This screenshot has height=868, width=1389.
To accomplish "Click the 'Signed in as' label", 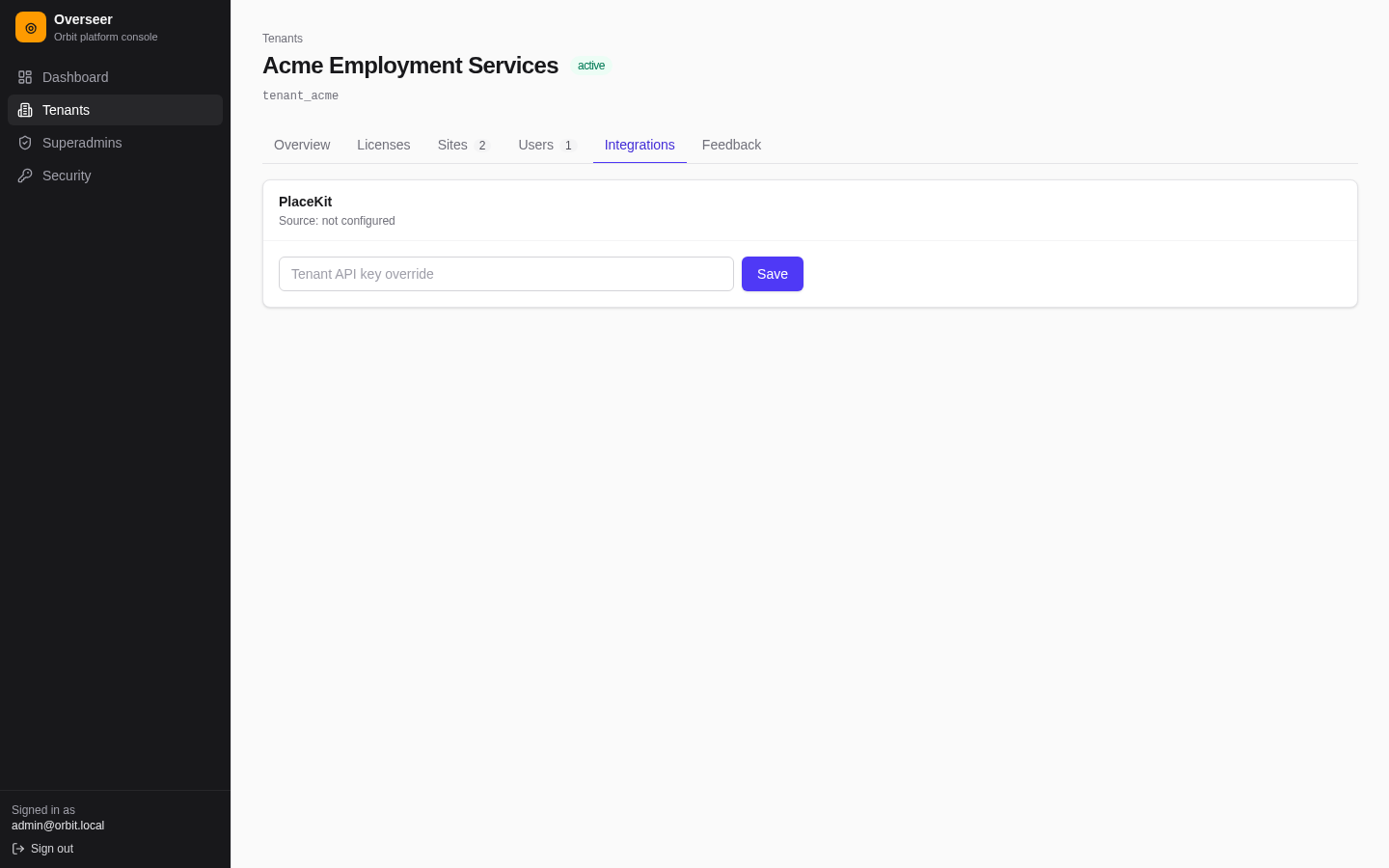I will (43, 810).
